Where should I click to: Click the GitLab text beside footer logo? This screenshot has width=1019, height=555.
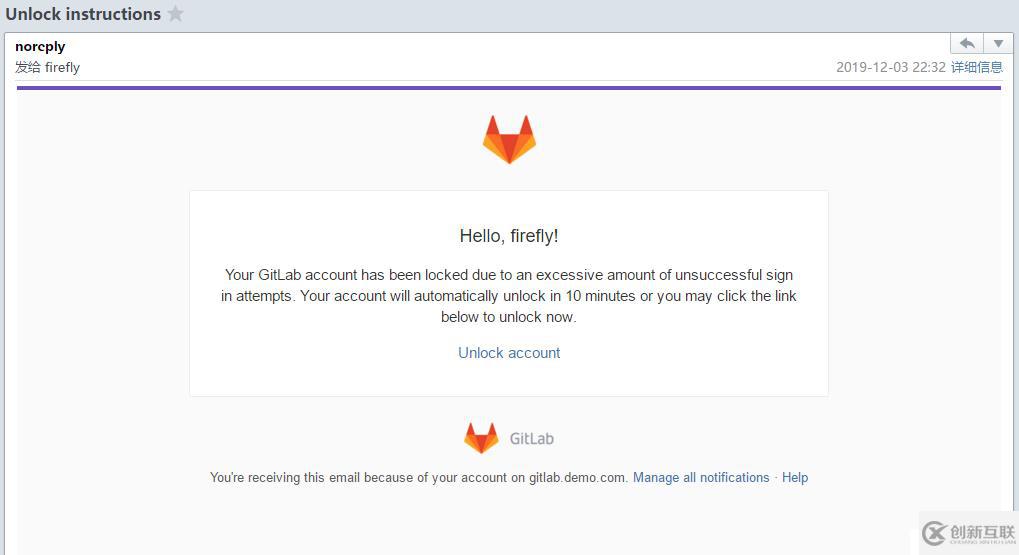pyautogui.click(x=532, y=439)
